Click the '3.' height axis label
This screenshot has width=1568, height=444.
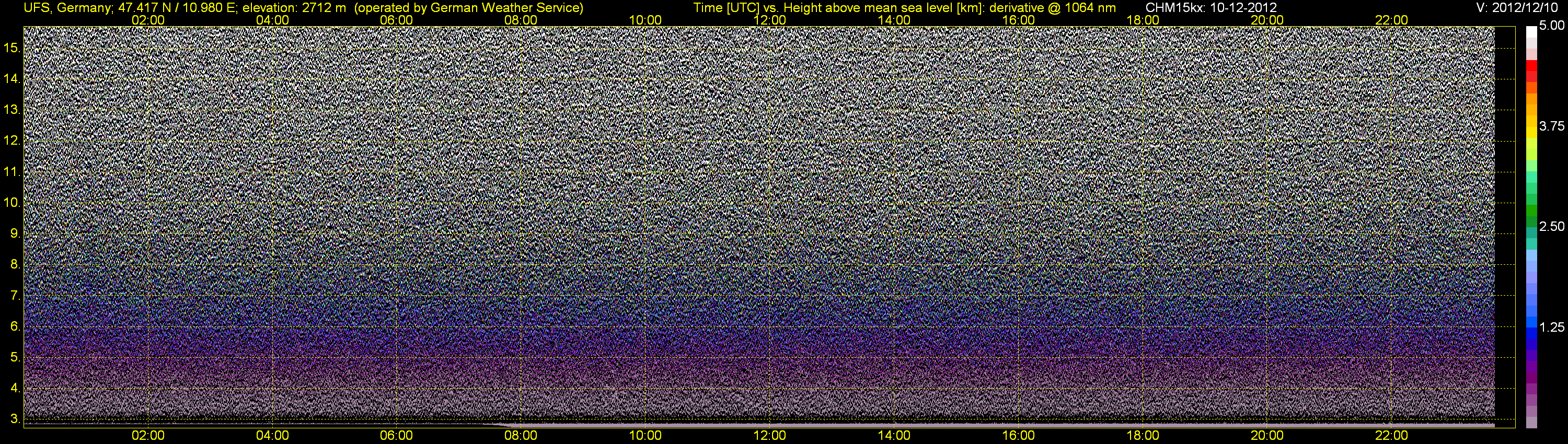pos(15,419)
